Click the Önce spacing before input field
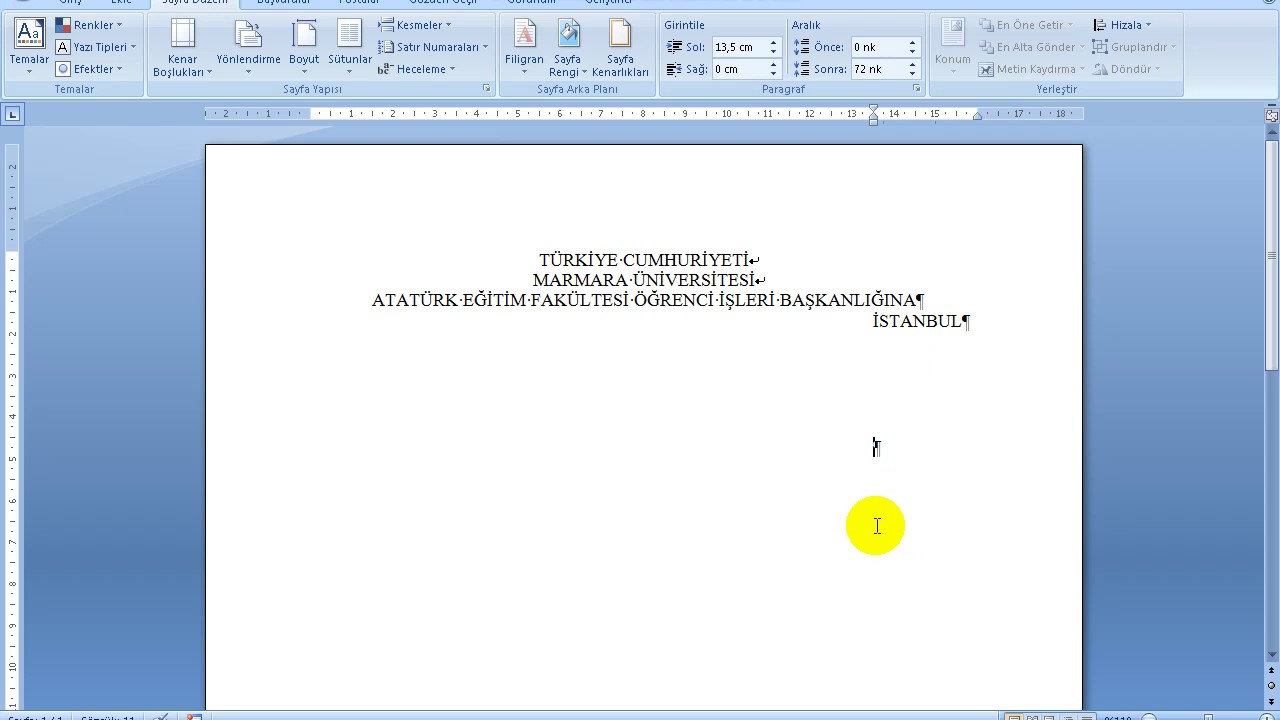This screenshot has width=1280, height=720. [878, 47]
